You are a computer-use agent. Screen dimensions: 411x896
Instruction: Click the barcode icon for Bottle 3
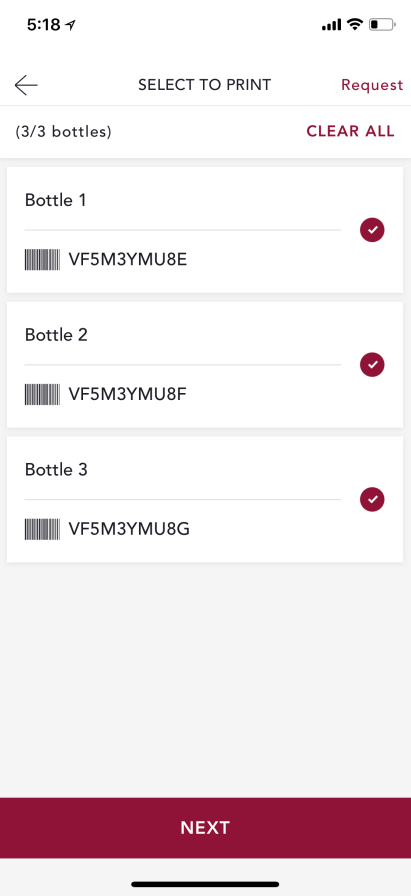tap(42, 530)
